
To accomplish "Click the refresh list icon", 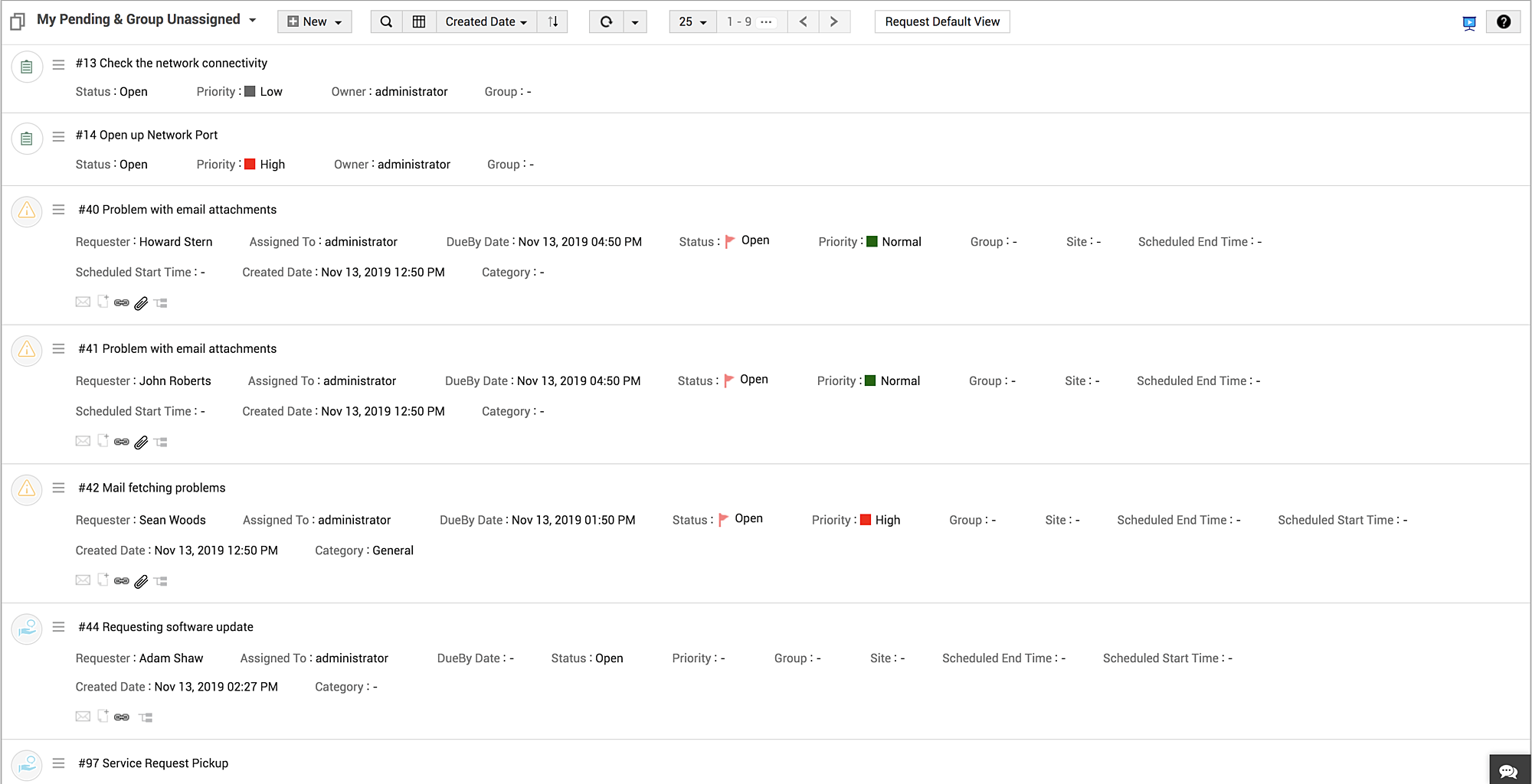I will tap(606, 21).
